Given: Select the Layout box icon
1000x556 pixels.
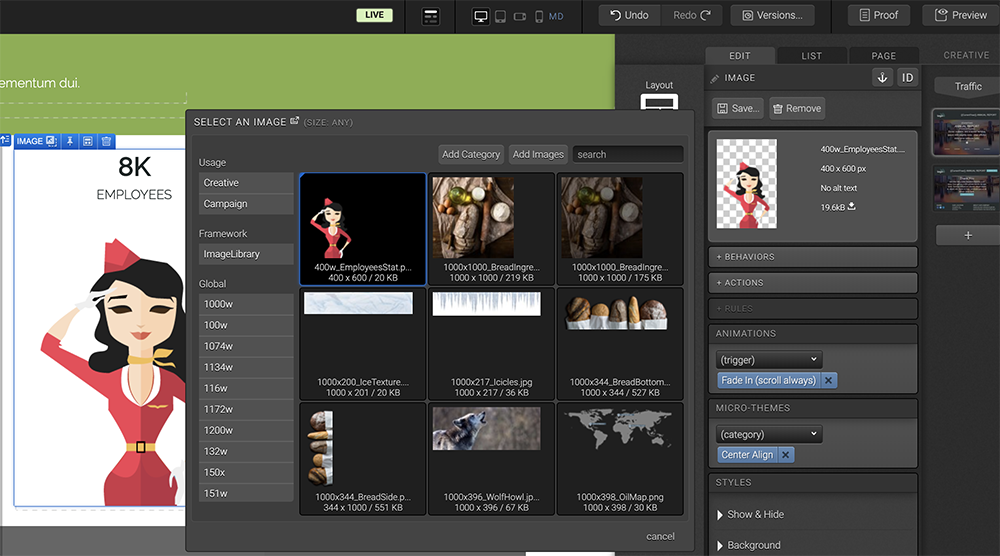Looking at the screenshot, I should pos(659,102).
